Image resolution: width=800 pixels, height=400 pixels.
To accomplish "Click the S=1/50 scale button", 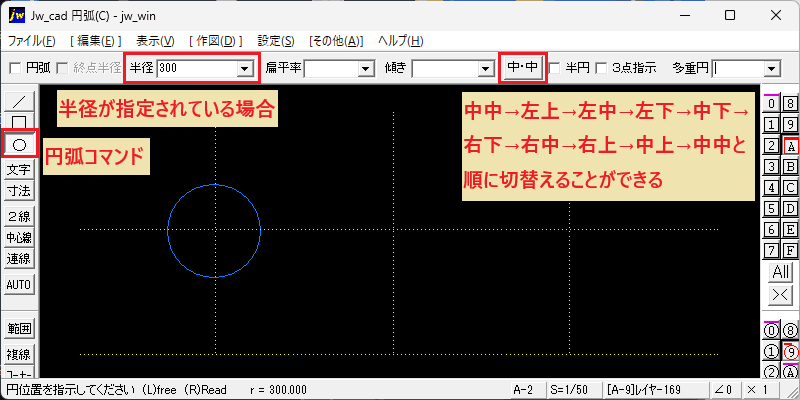I will (573, 390).
